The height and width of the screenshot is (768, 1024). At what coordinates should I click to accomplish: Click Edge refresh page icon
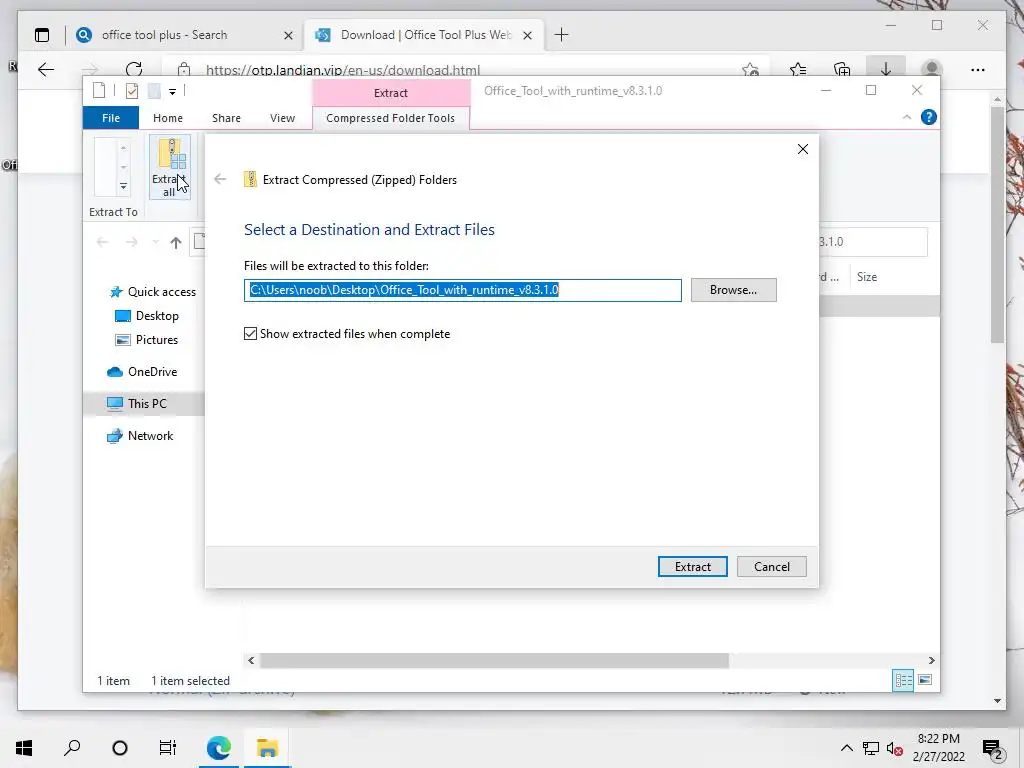[134, 69]
